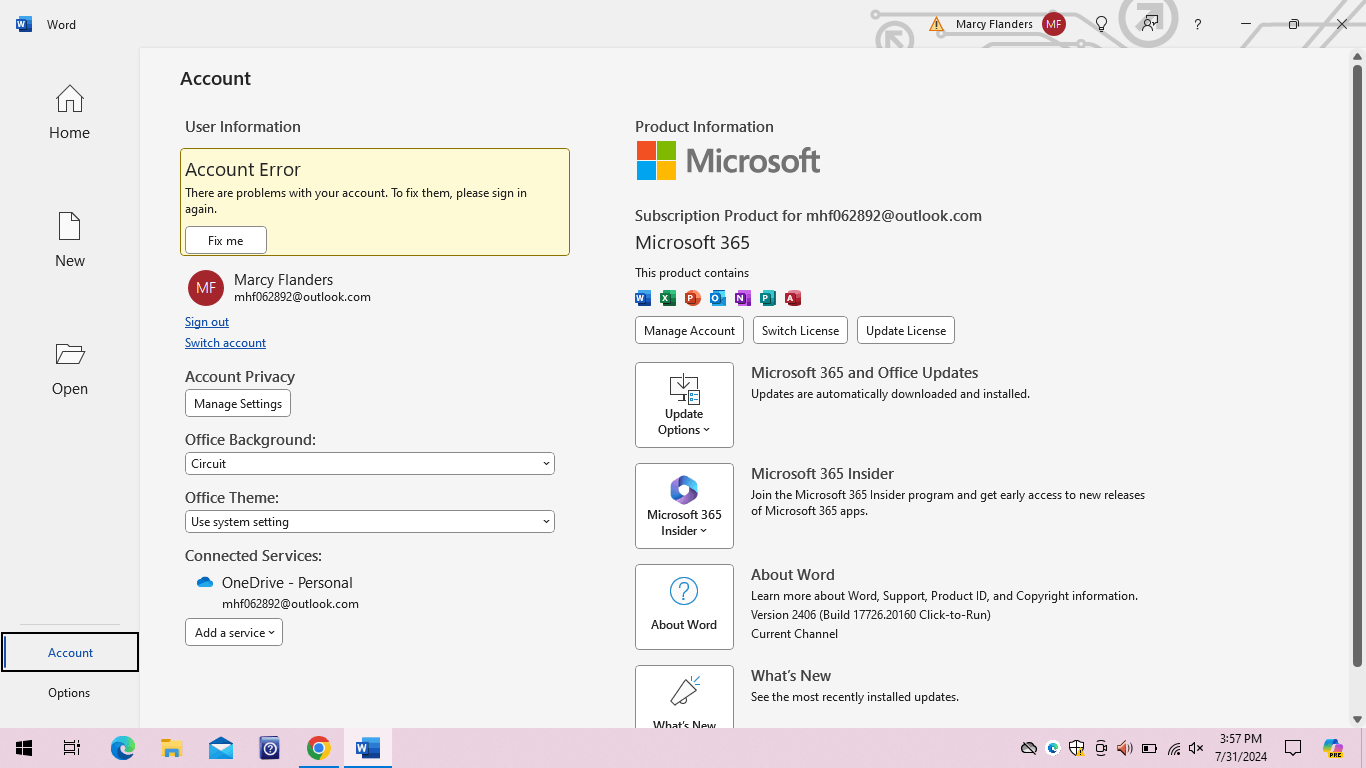Click the vertical scrollbar thumb

[x=1357, y=366]
